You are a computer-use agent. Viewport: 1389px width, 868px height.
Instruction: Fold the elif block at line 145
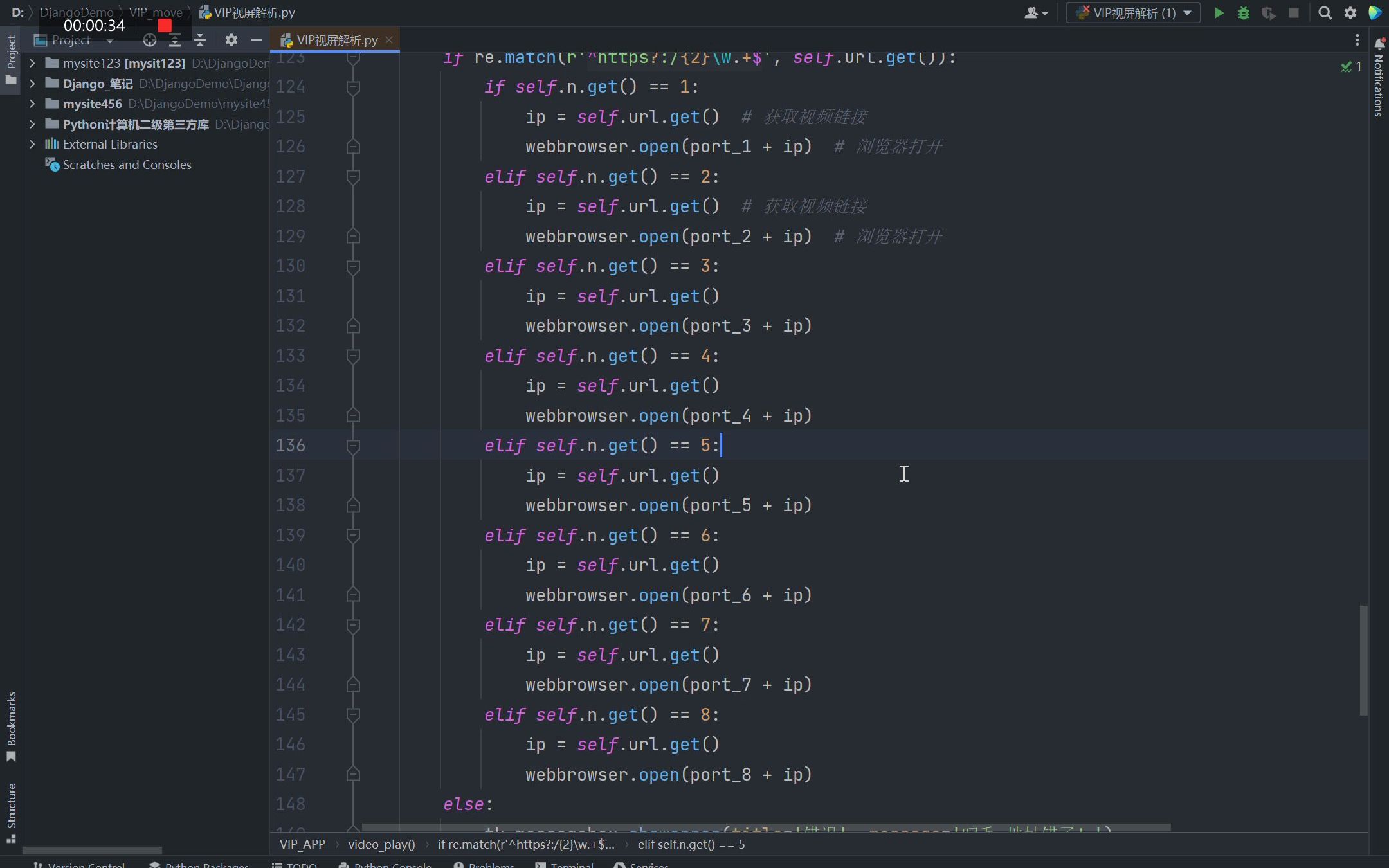353,715
